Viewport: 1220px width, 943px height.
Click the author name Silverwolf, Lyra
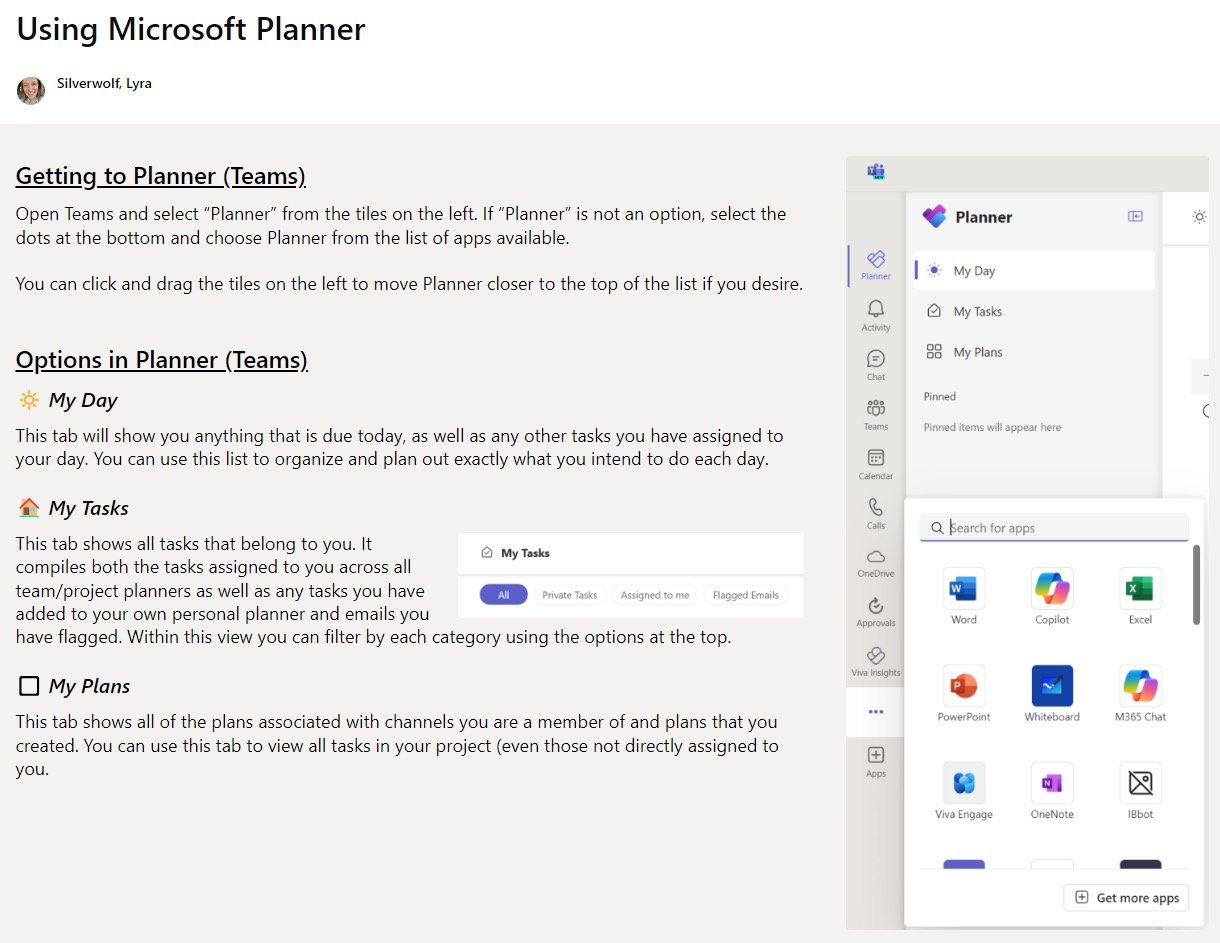pyautogui.click(x=104, y=84)
